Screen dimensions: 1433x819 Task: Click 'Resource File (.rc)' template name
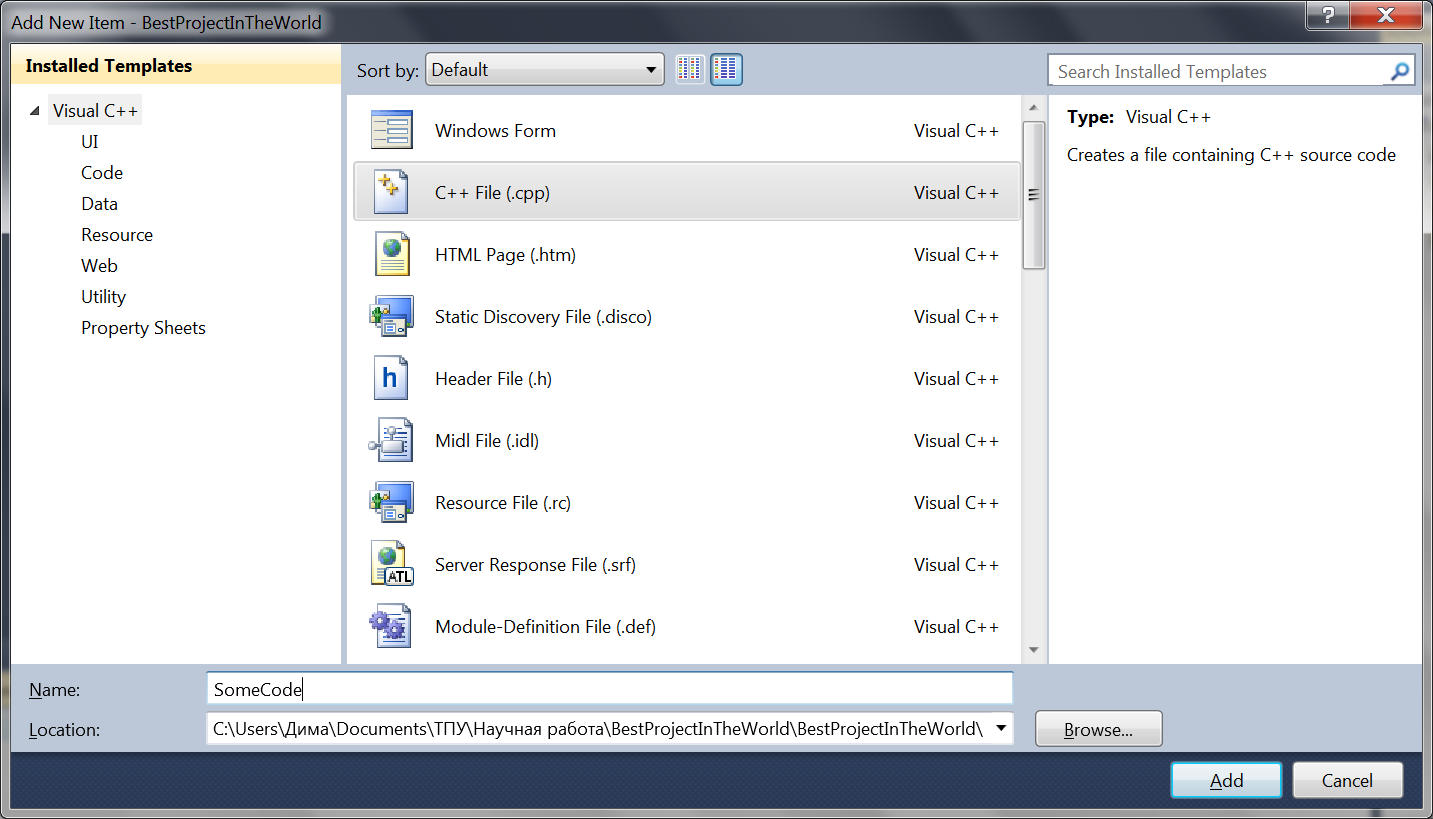[503, 503]
